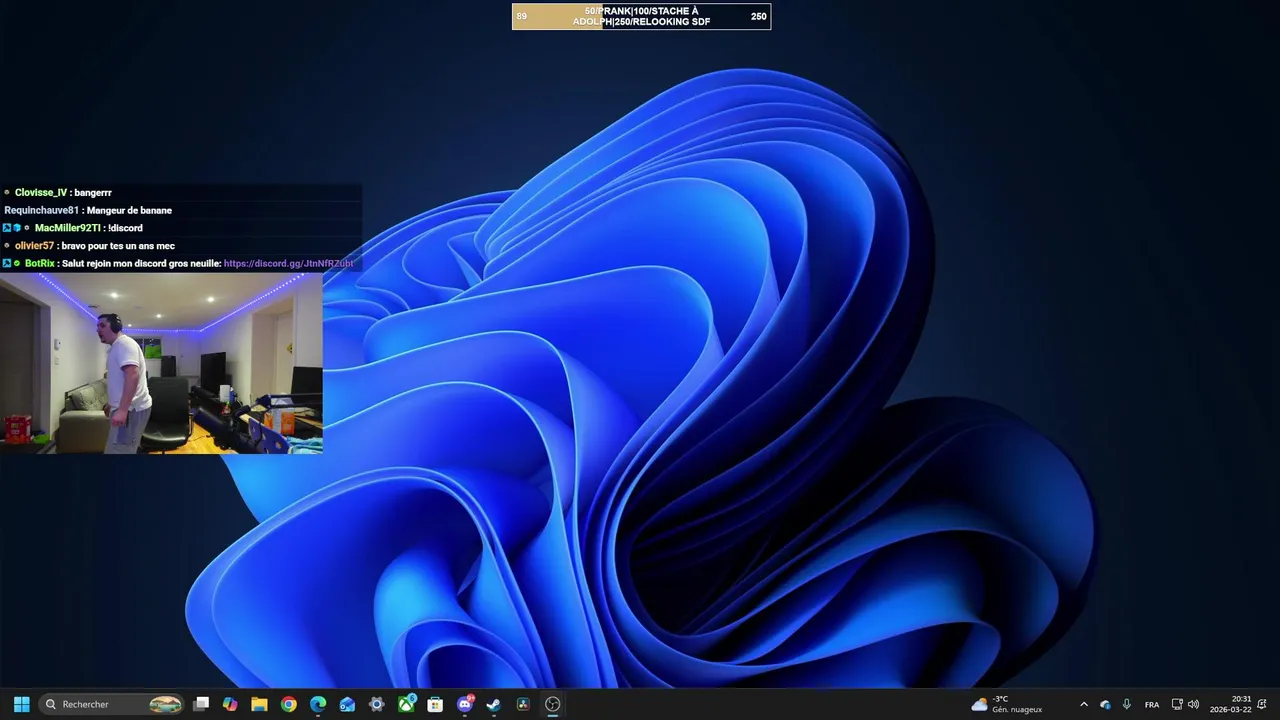Click the username Clovisse_IV in chat

coord(41,193)
